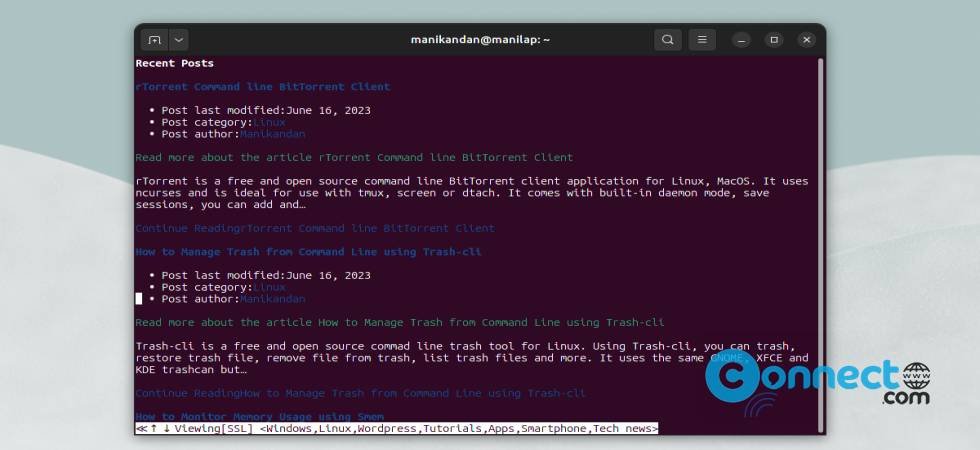Screen dimensions: 980x450
Task: Open Manikandan author link under Trash-cli post
Action: tap(272, 299)
